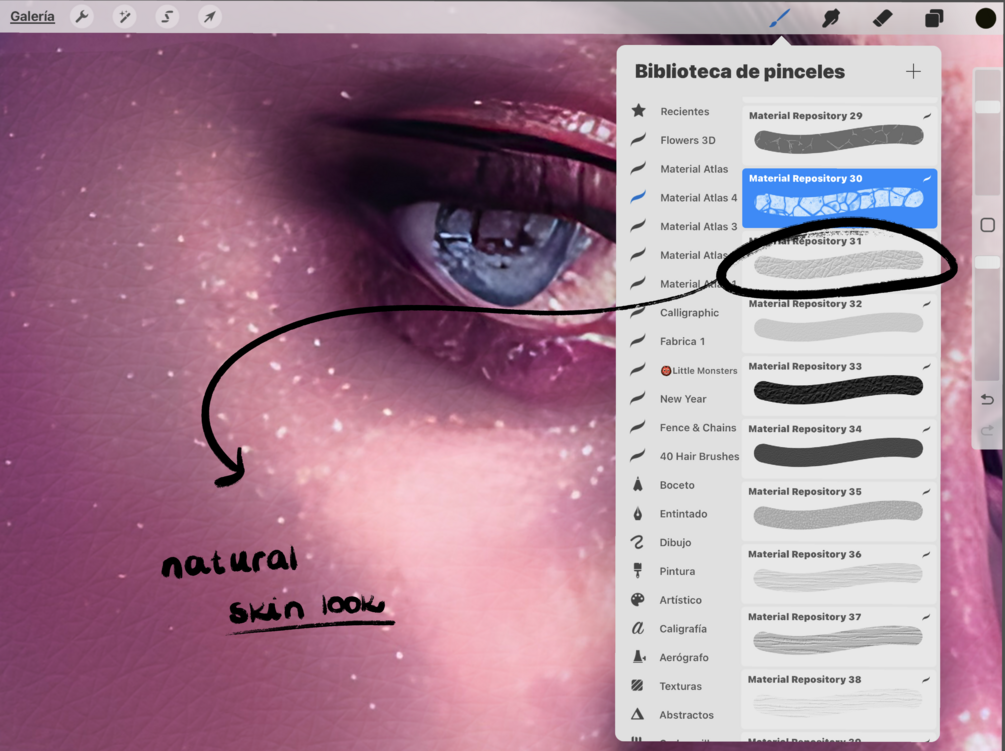Click the Aerógrafo spray icon
The height and width of the screenshot is (751, 1005).
639,656
